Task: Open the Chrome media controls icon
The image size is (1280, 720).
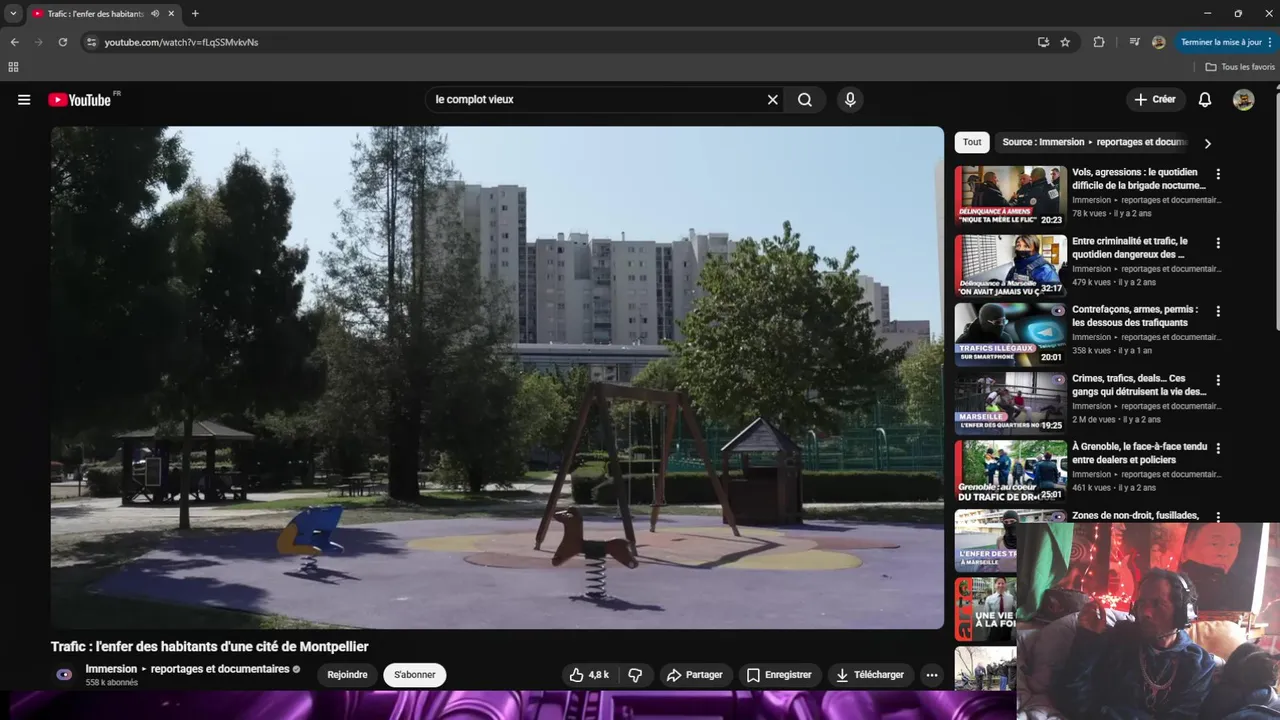Action: [1134, 42]
